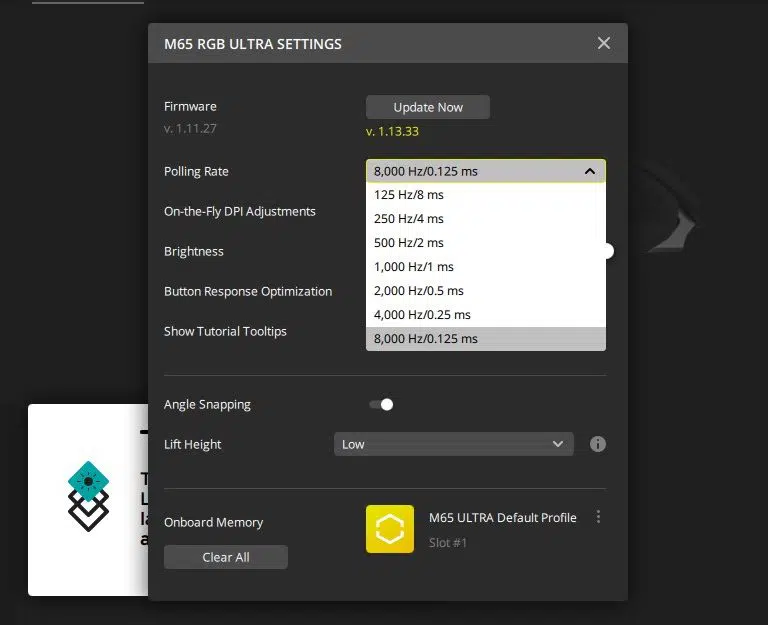Open the Lift Height dropdown
The image size is (768, 625).
tap(453, 444)
